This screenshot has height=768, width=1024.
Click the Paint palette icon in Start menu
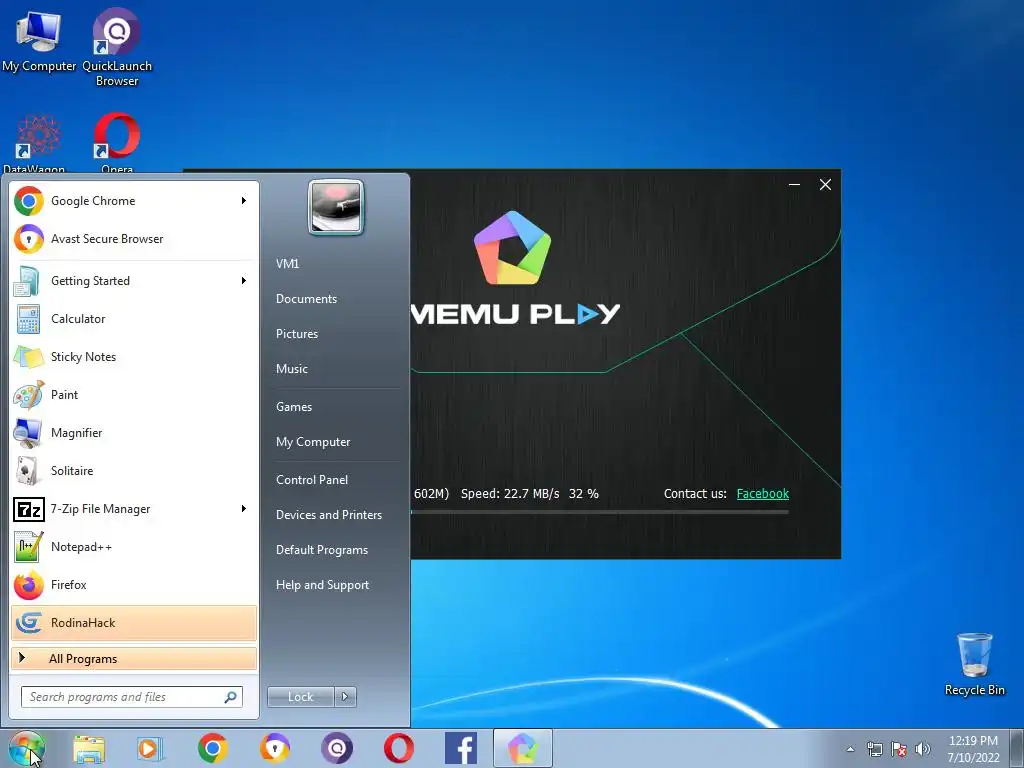pos(29,394)
